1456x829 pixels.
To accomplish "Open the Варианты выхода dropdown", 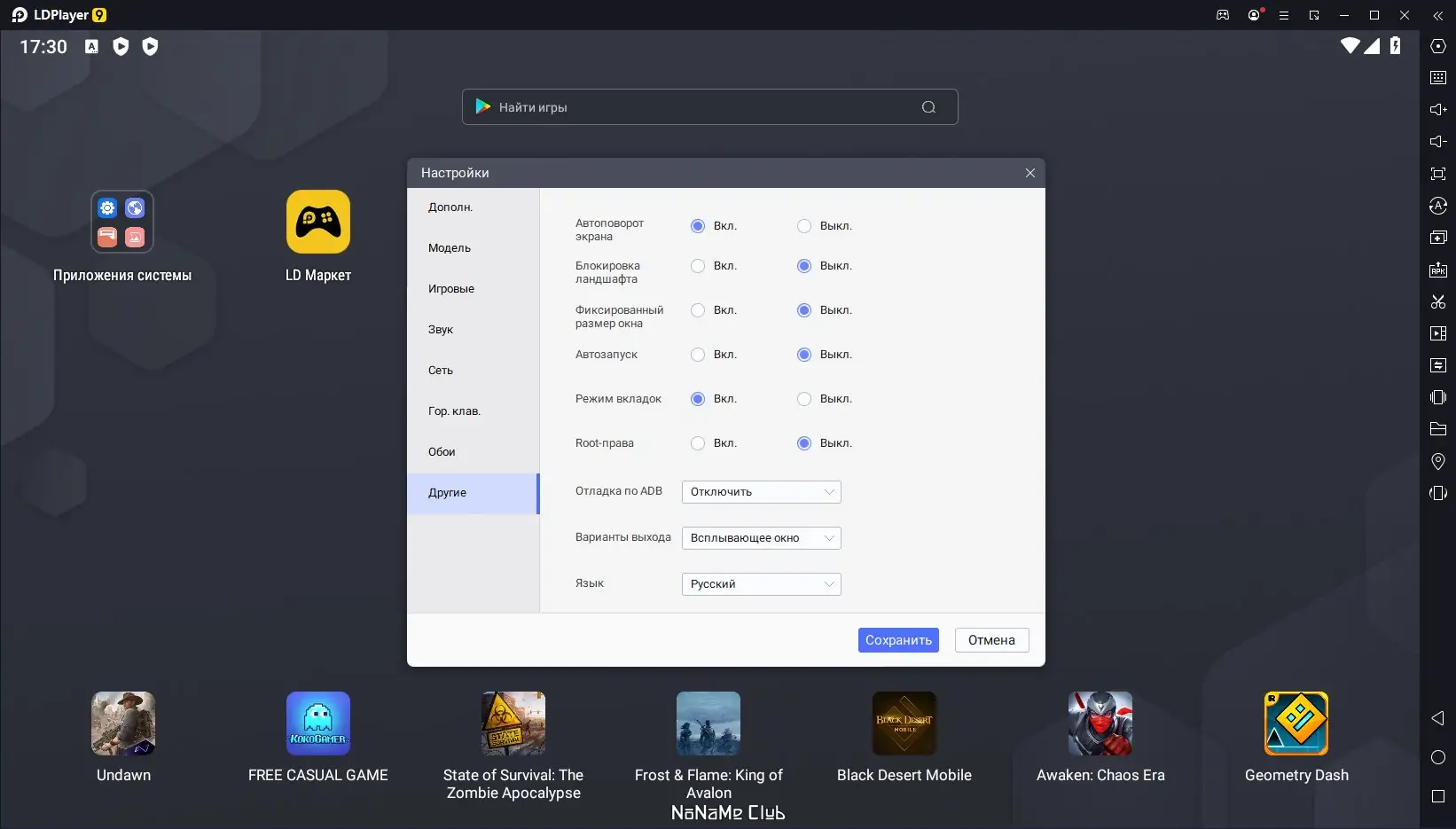I will [762, 538].
